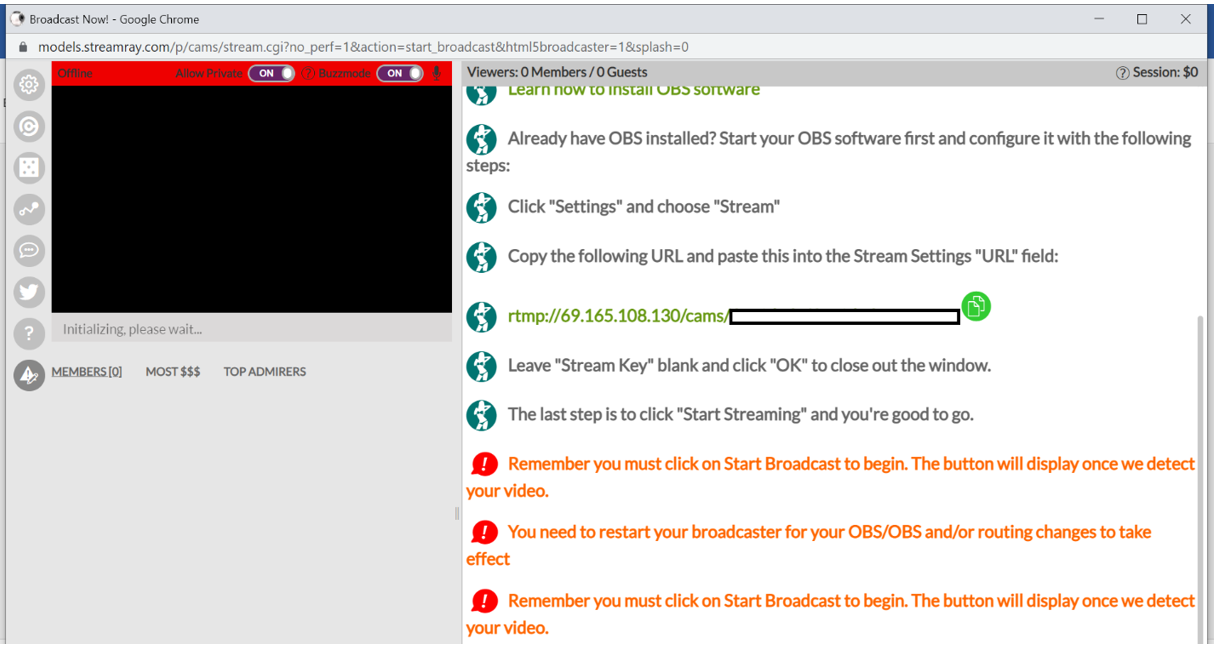
Task: Click the black video preview area
Action: tap(252, 198)
